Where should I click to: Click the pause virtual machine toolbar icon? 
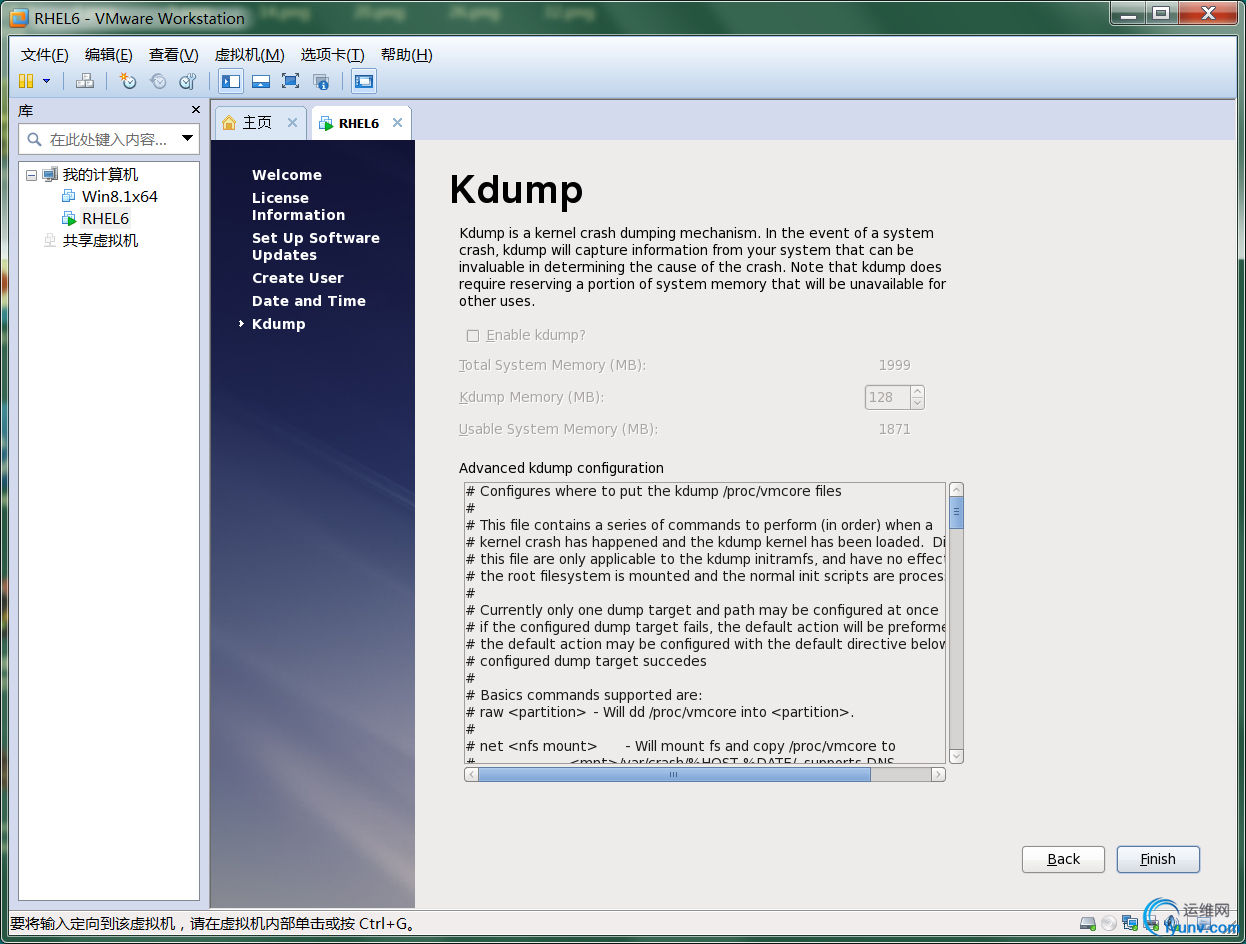click(x=26, y=81)
